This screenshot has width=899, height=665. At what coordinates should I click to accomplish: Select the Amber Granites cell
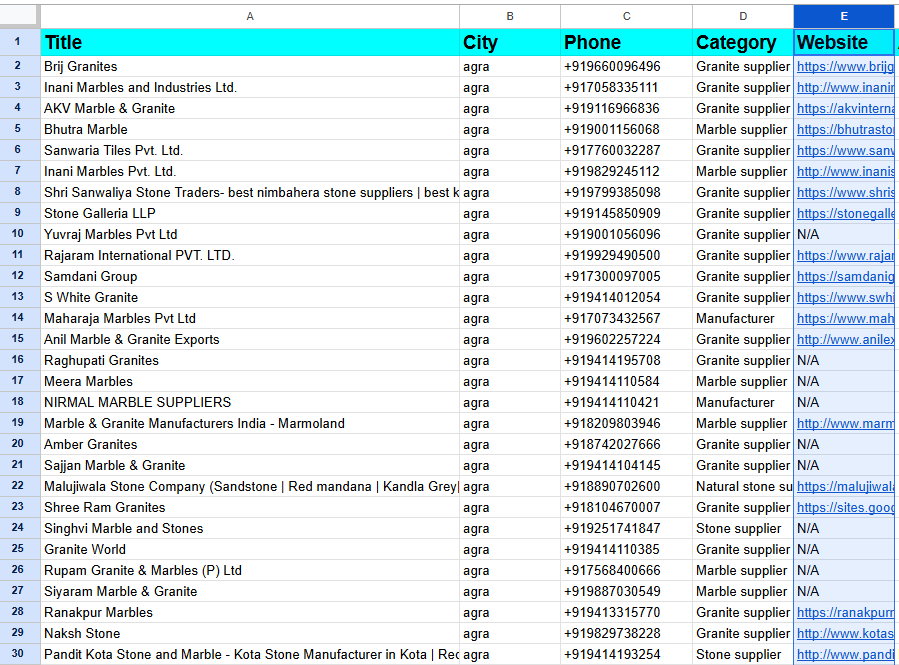pos(250,444)
